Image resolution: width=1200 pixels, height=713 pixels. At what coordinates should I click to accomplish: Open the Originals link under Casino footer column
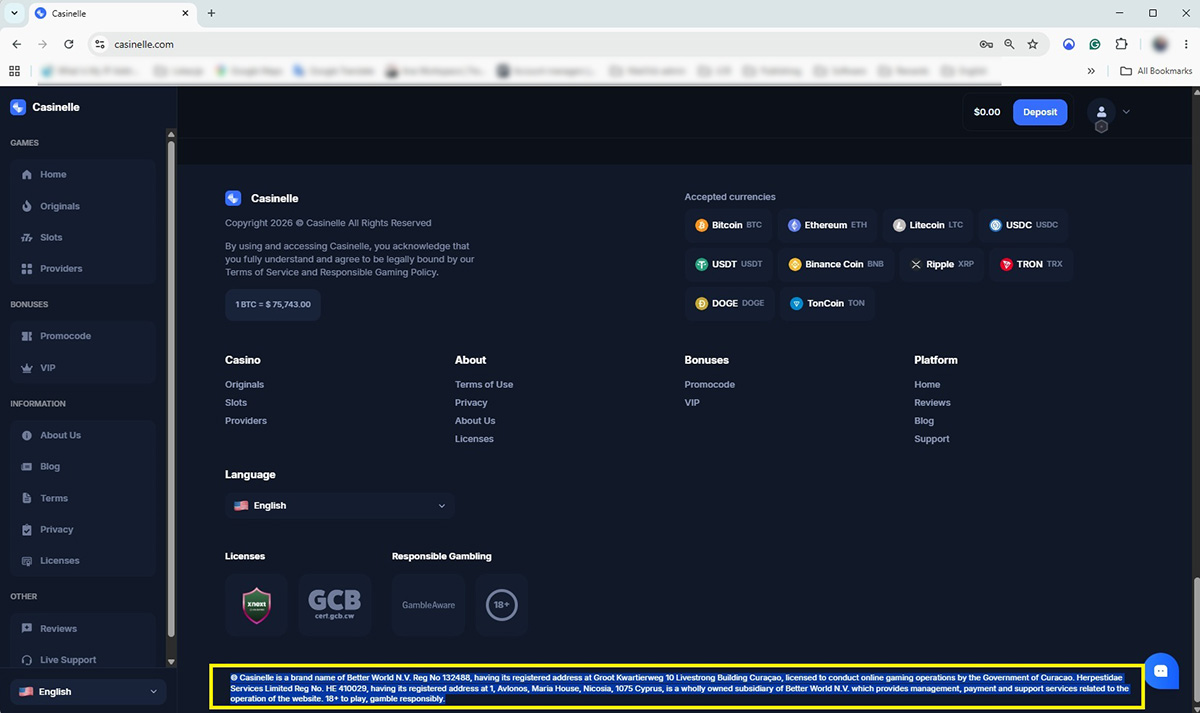pos(245,384)
